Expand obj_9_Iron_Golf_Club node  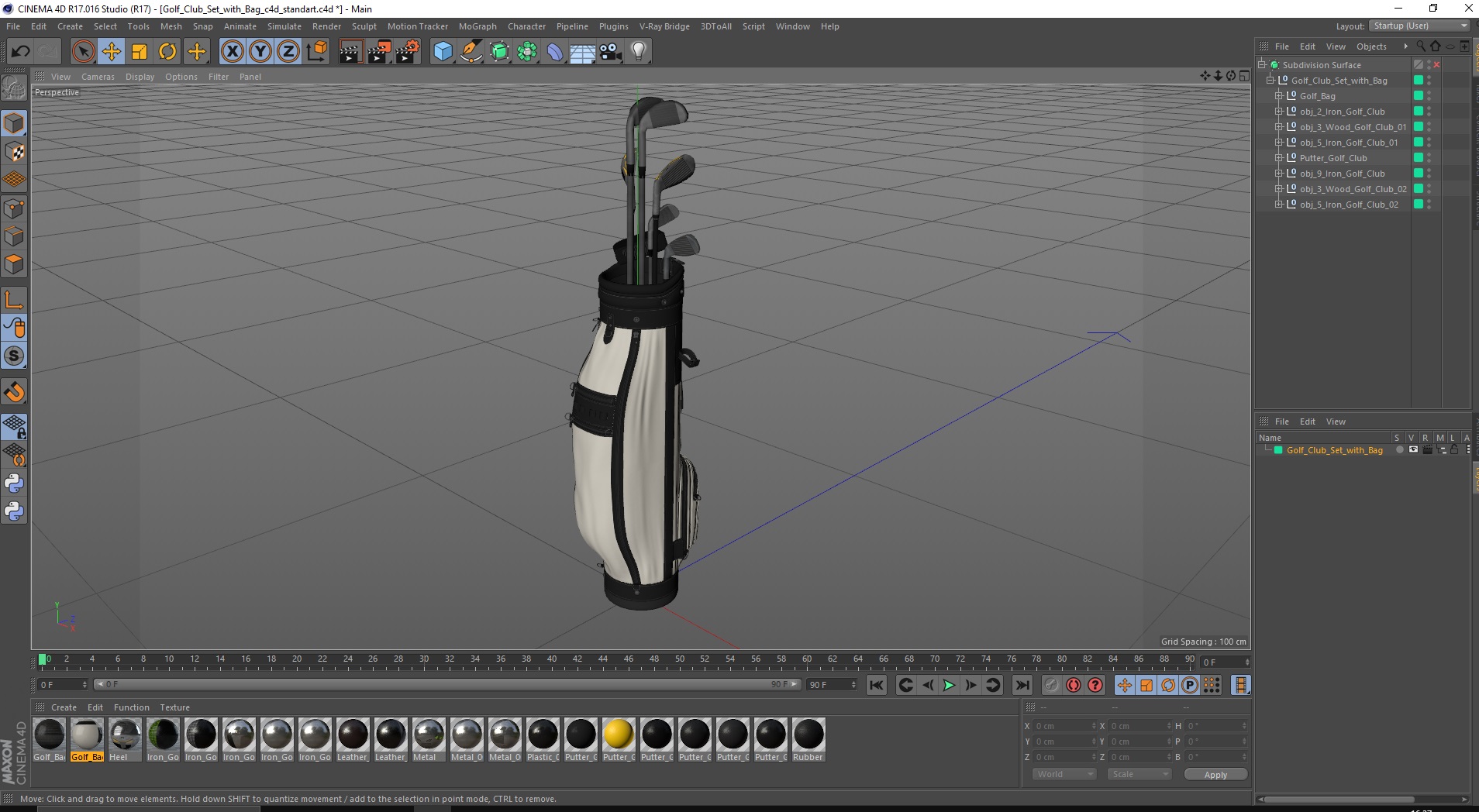click(x=1278, y=174)
